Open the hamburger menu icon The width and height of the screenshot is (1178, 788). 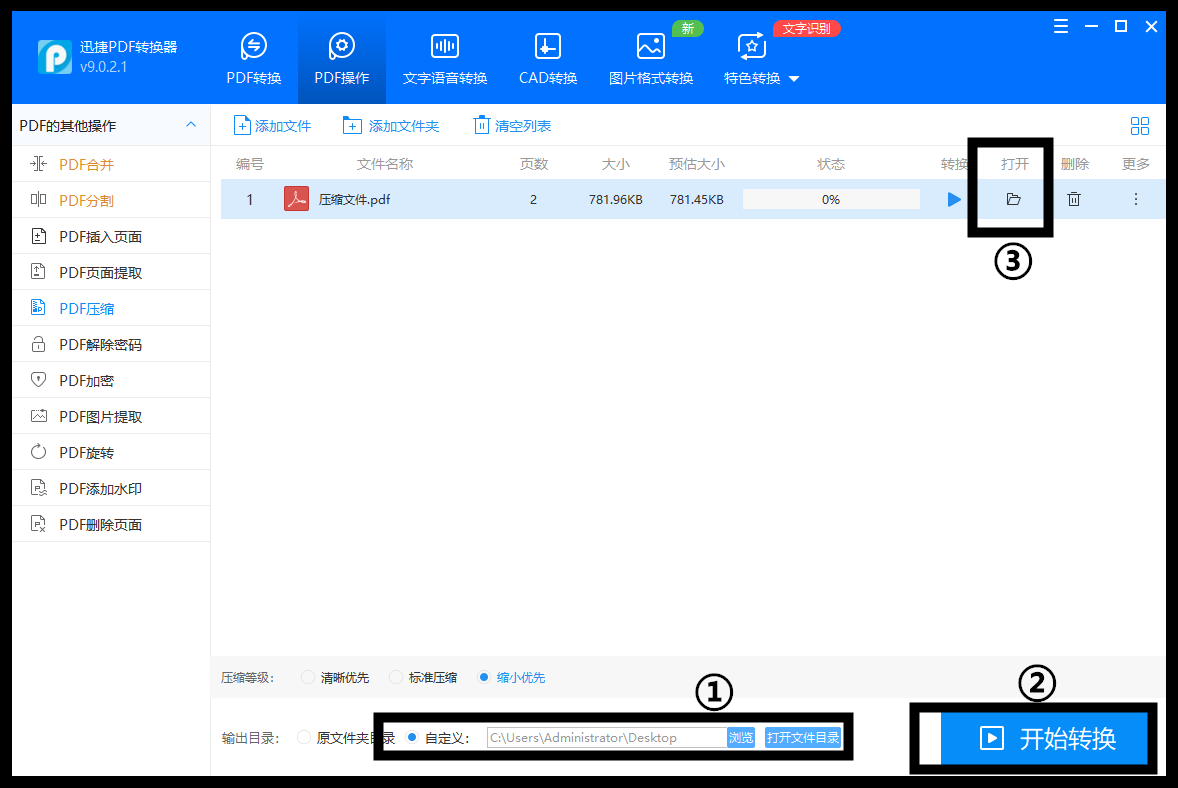pos(1061,27)
